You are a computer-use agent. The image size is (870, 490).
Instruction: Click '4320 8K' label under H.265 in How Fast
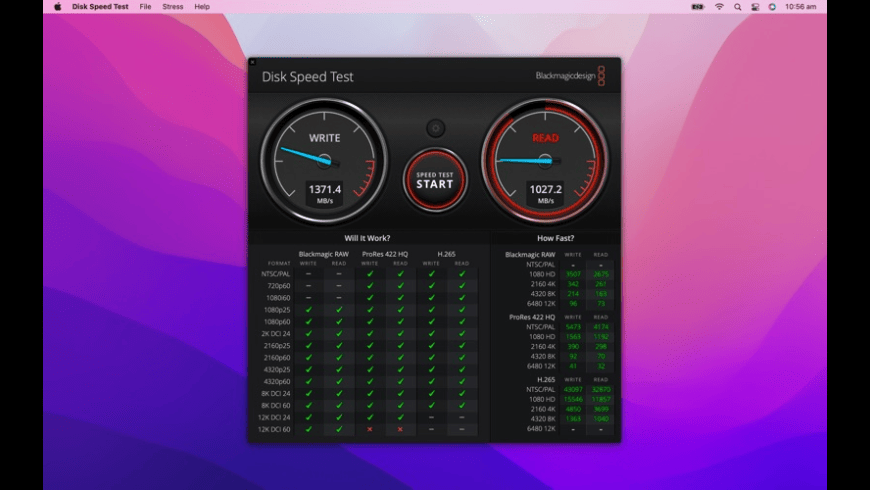point(543,419)
